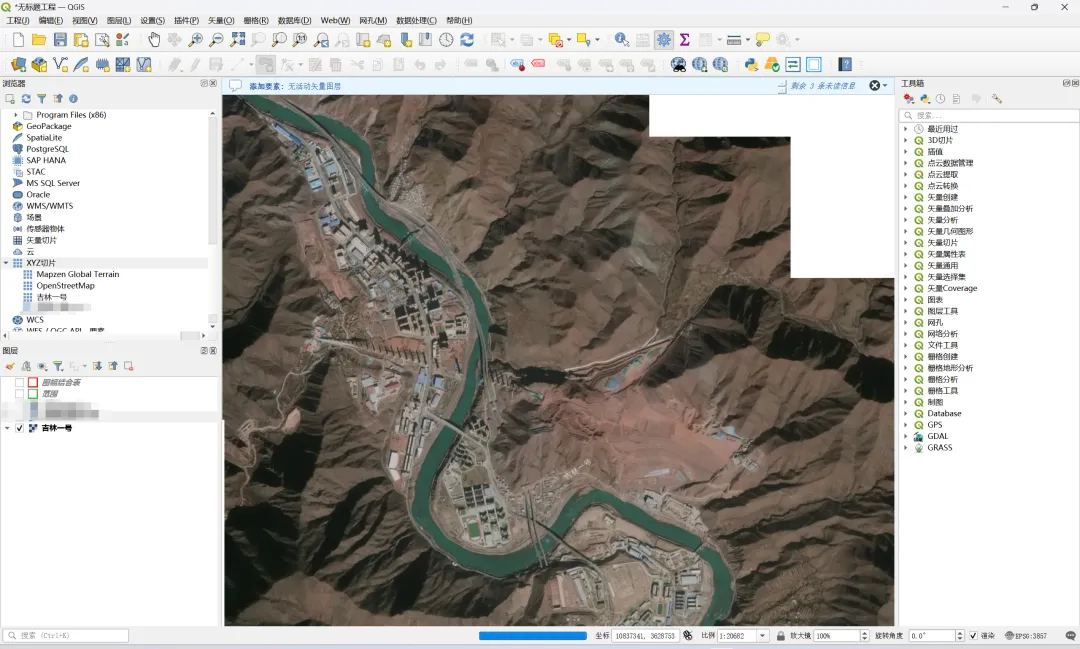Select the PostgreSQL browser item

coord(48,149)
